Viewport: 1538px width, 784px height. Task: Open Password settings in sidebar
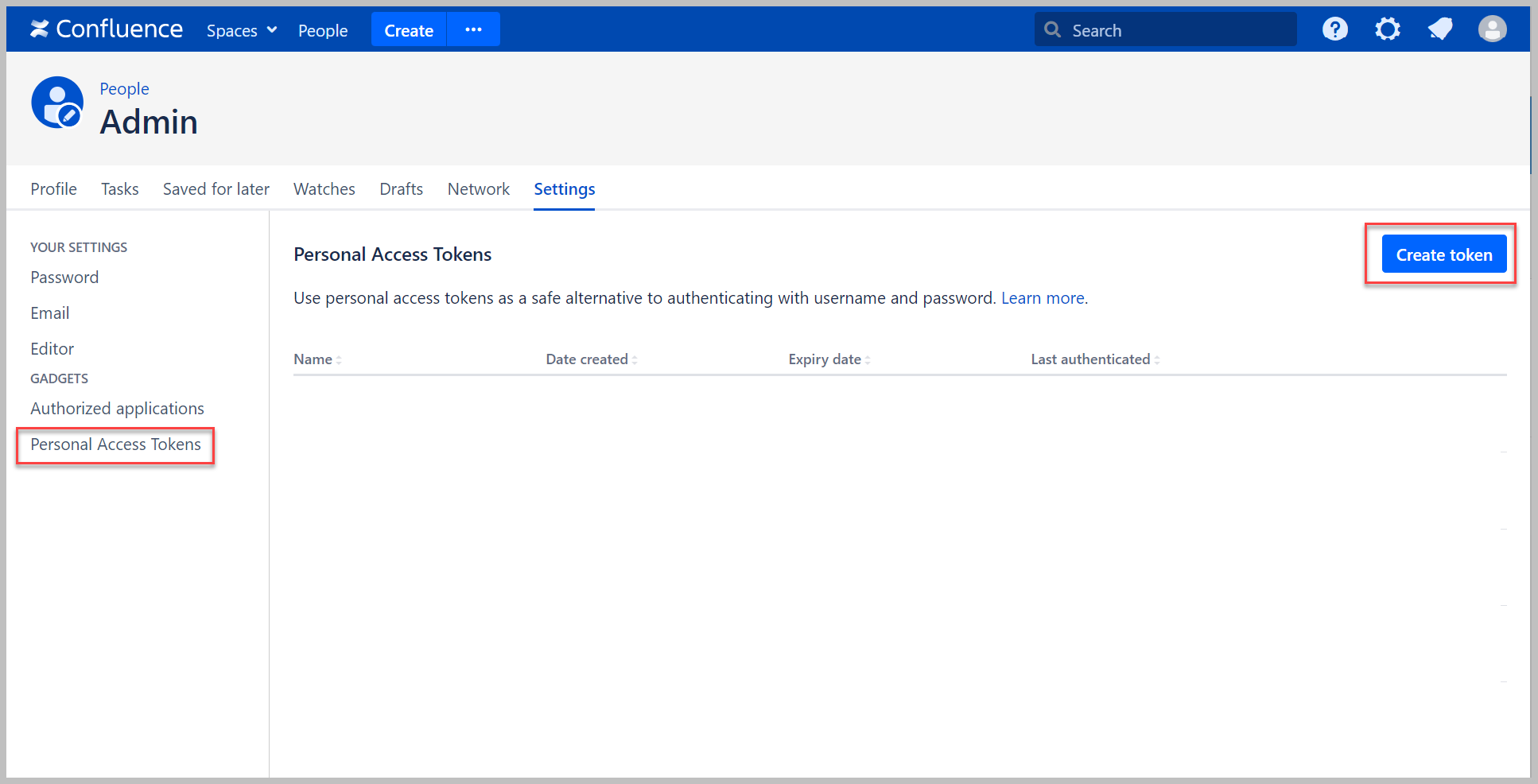(x=64, y=277)
